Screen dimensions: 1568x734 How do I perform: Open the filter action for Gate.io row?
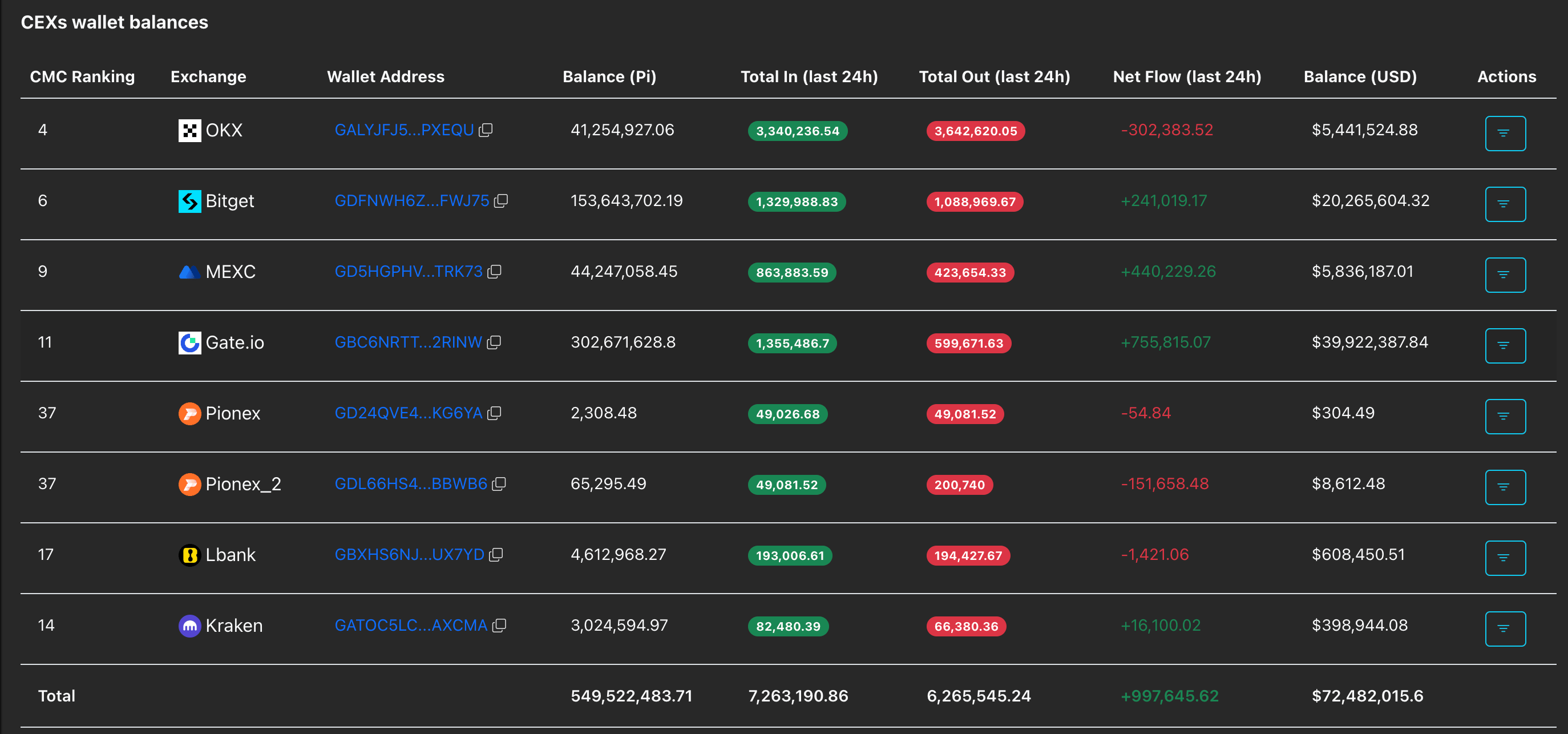click(x=1505, y=346)
